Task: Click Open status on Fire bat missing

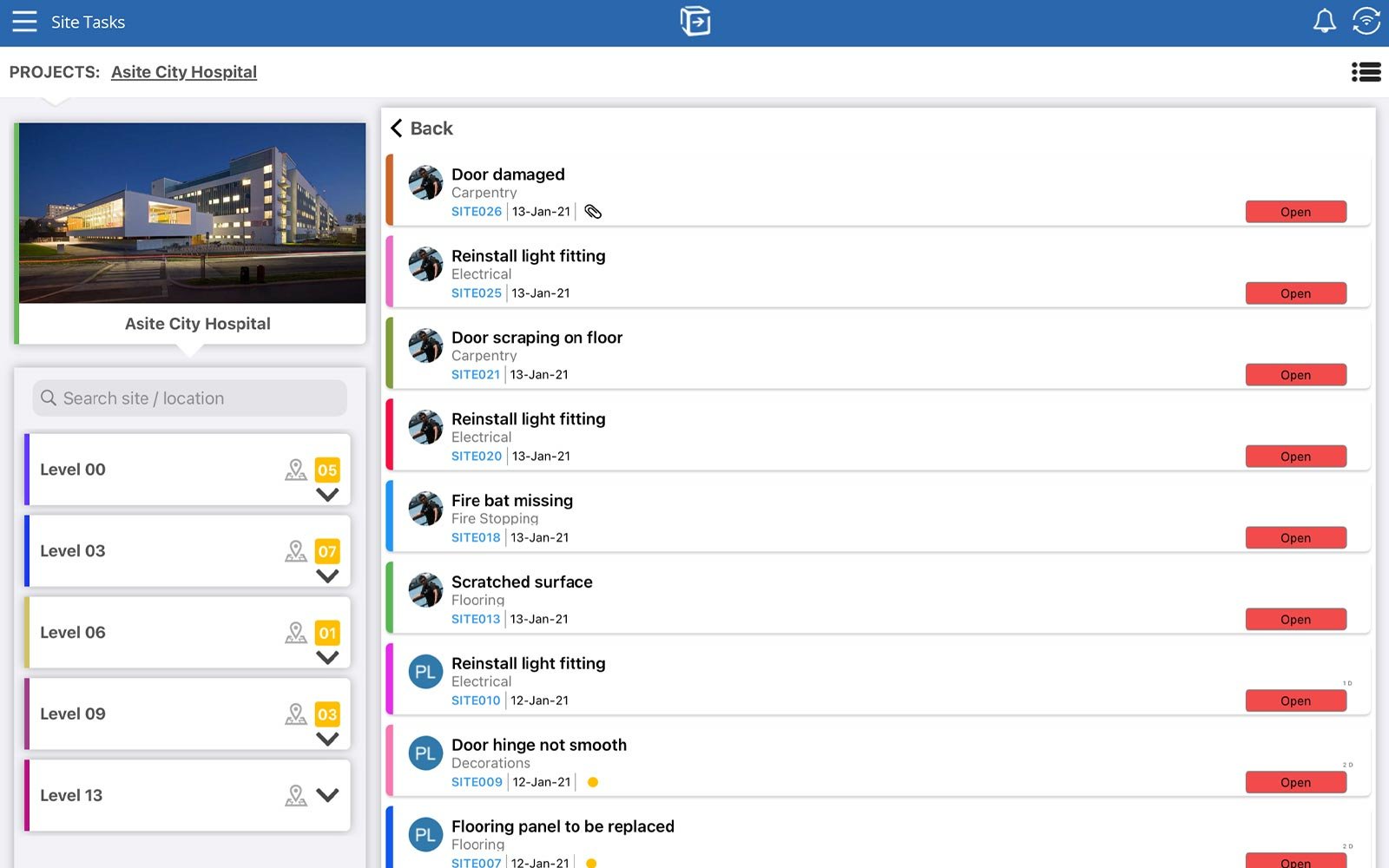Action: pyautogui.click(x=1296, y=538)
